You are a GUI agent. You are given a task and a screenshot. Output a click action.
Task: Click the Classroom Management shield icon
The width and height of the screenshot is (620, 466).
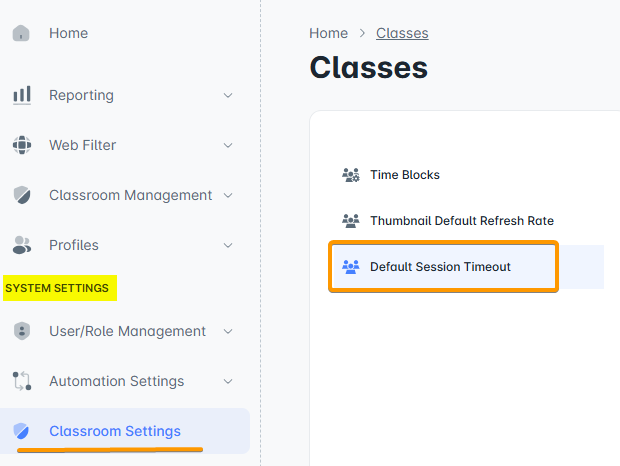pos(21,195)
